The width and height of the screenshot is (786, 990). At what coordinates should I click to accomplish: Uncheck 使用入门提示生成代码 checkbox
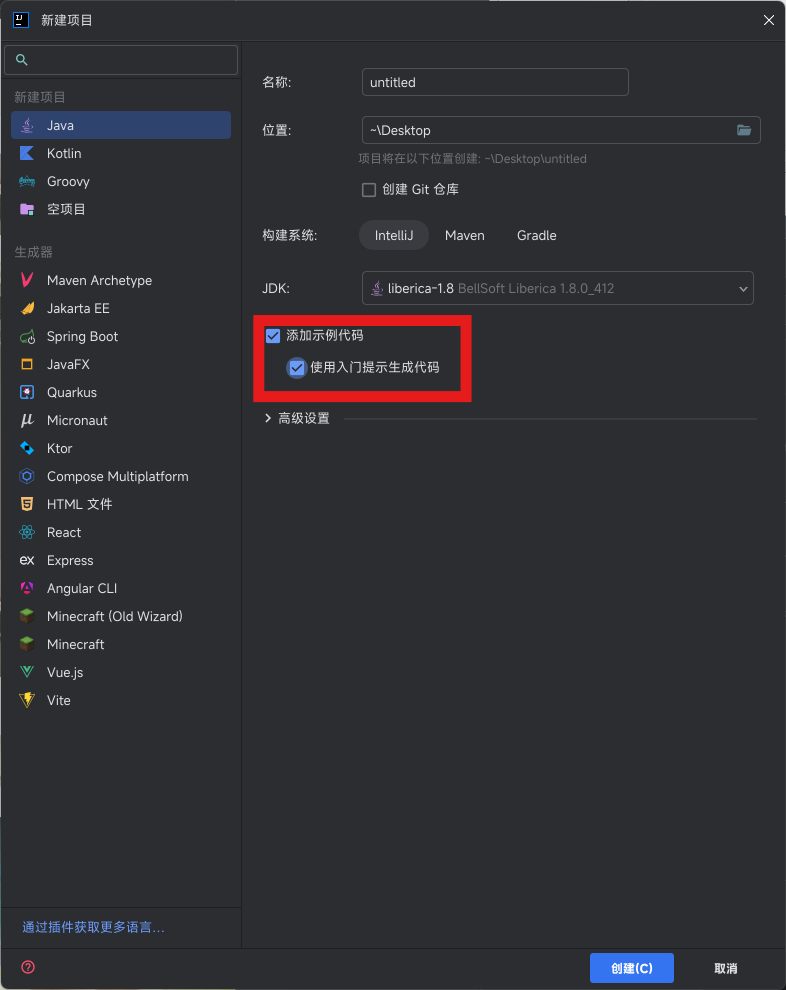[x=297, y=367]
